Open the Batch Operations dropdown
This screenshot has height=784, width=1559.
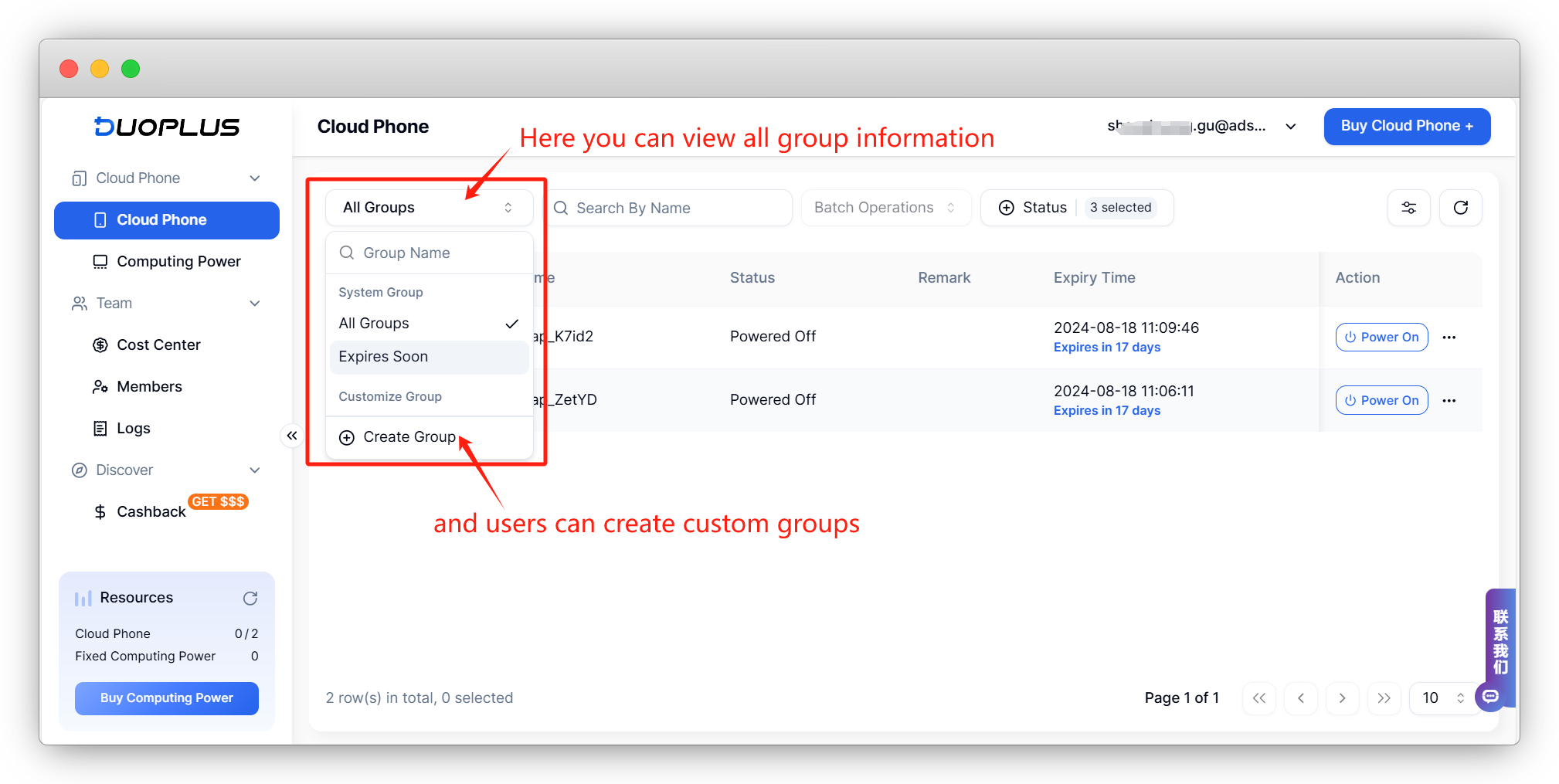[x=885, y=207]
